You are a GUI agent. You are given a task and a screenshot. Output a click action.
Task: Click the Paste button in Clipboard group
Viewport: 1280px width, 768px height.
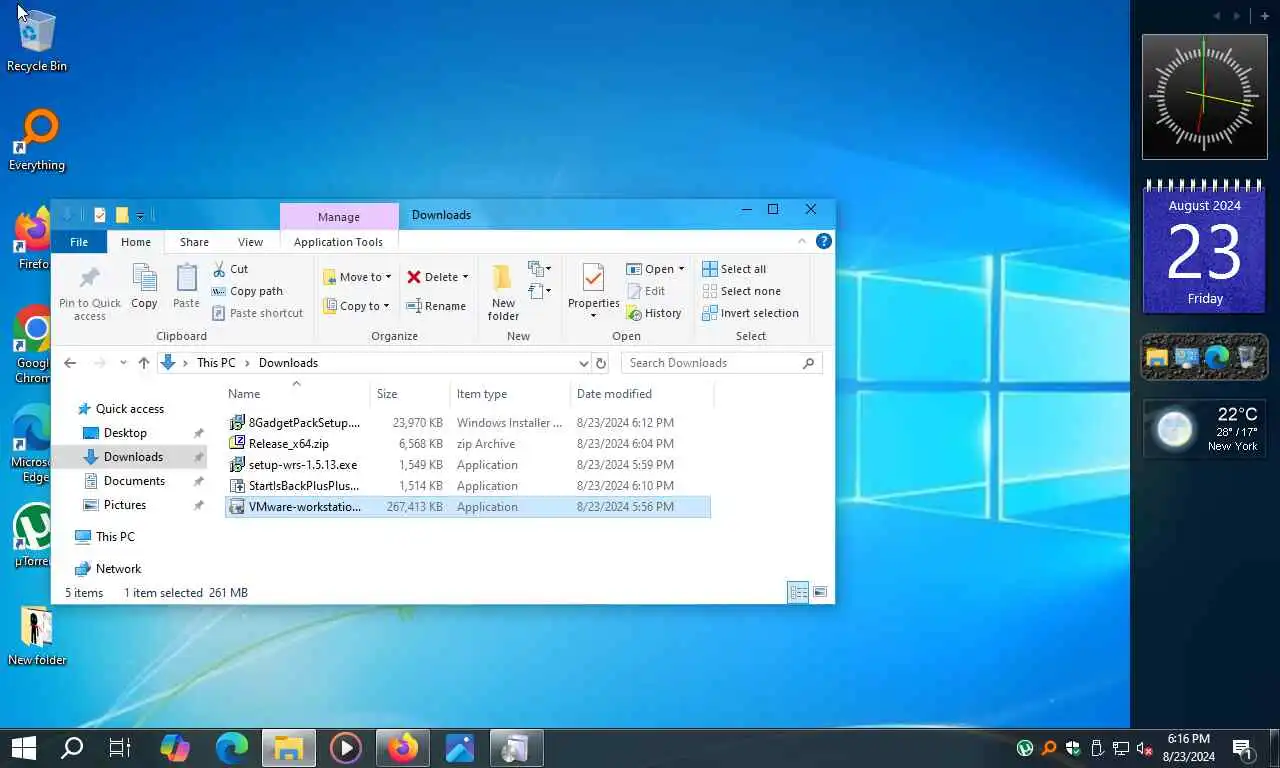pyautogui.click(x=186, y=287)
